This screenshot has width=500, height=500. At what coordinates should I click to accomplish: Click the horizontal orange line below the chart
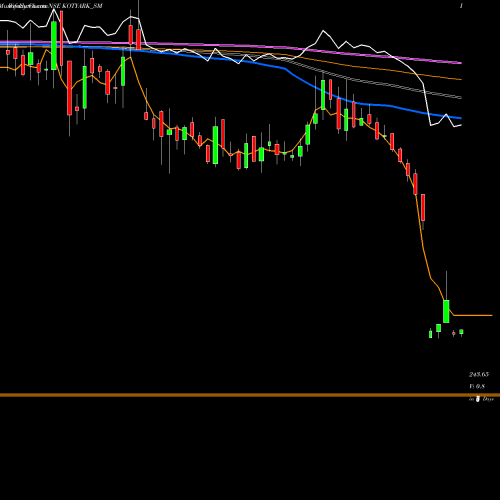click(250, 395)
